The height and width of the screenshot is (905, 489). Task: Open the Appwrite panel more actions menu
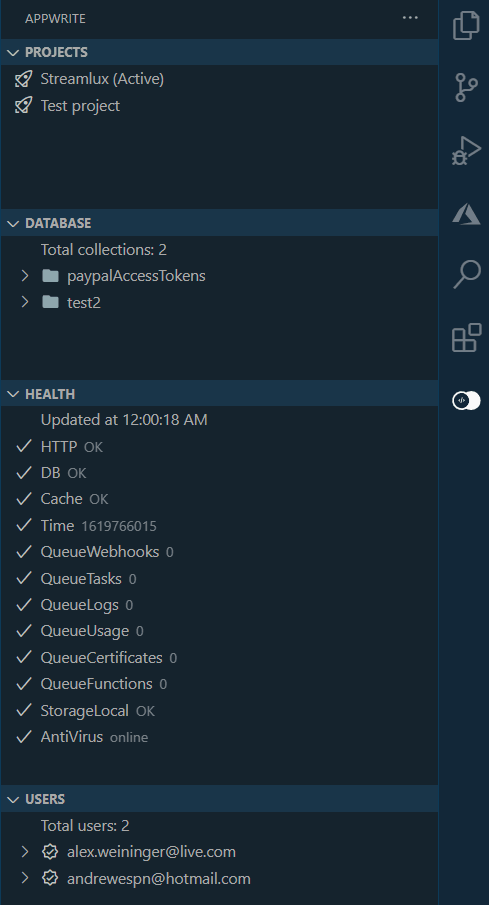point(410,18)
